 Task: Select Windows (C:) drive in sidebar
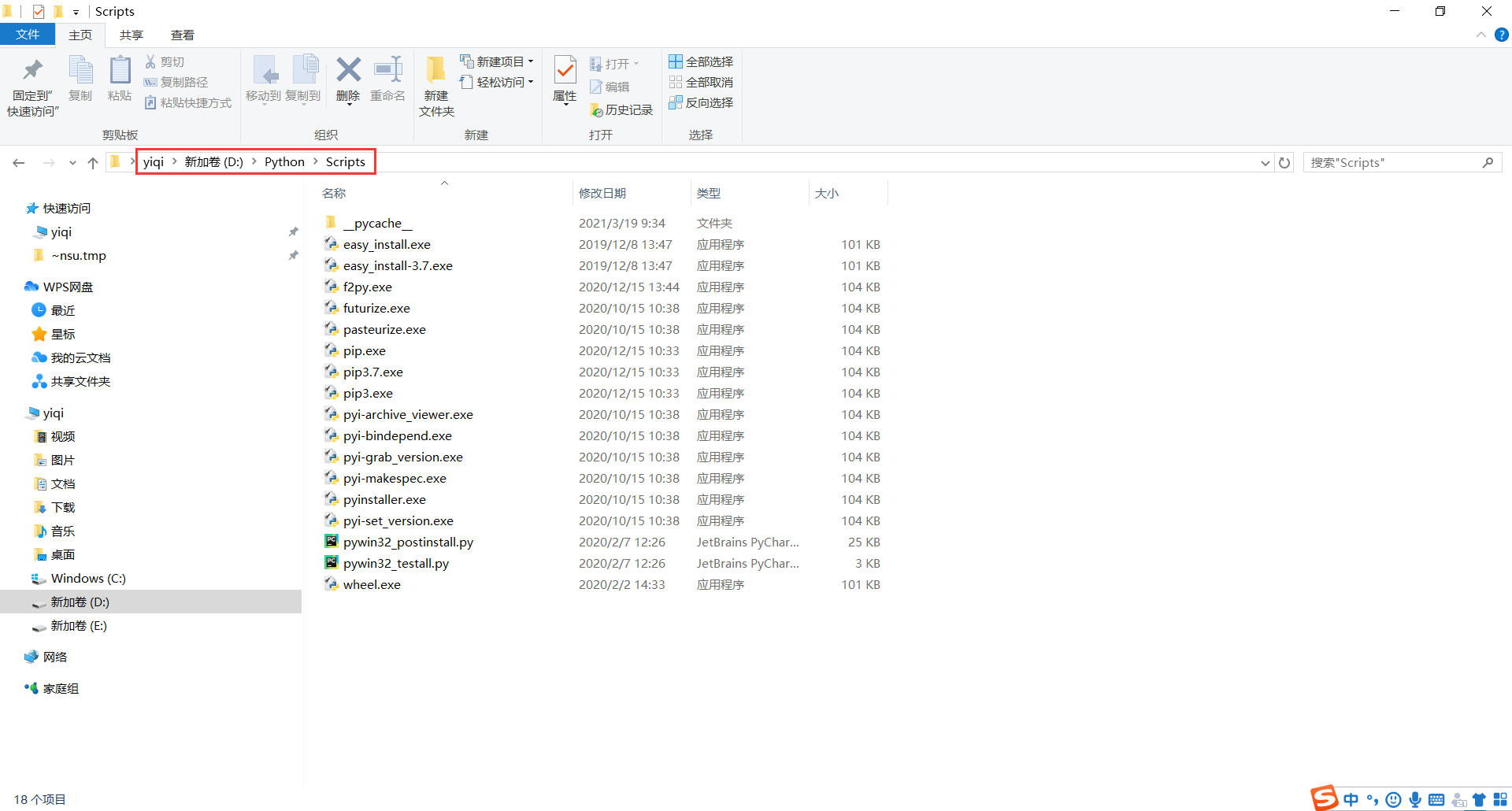[x=88, y=578]
